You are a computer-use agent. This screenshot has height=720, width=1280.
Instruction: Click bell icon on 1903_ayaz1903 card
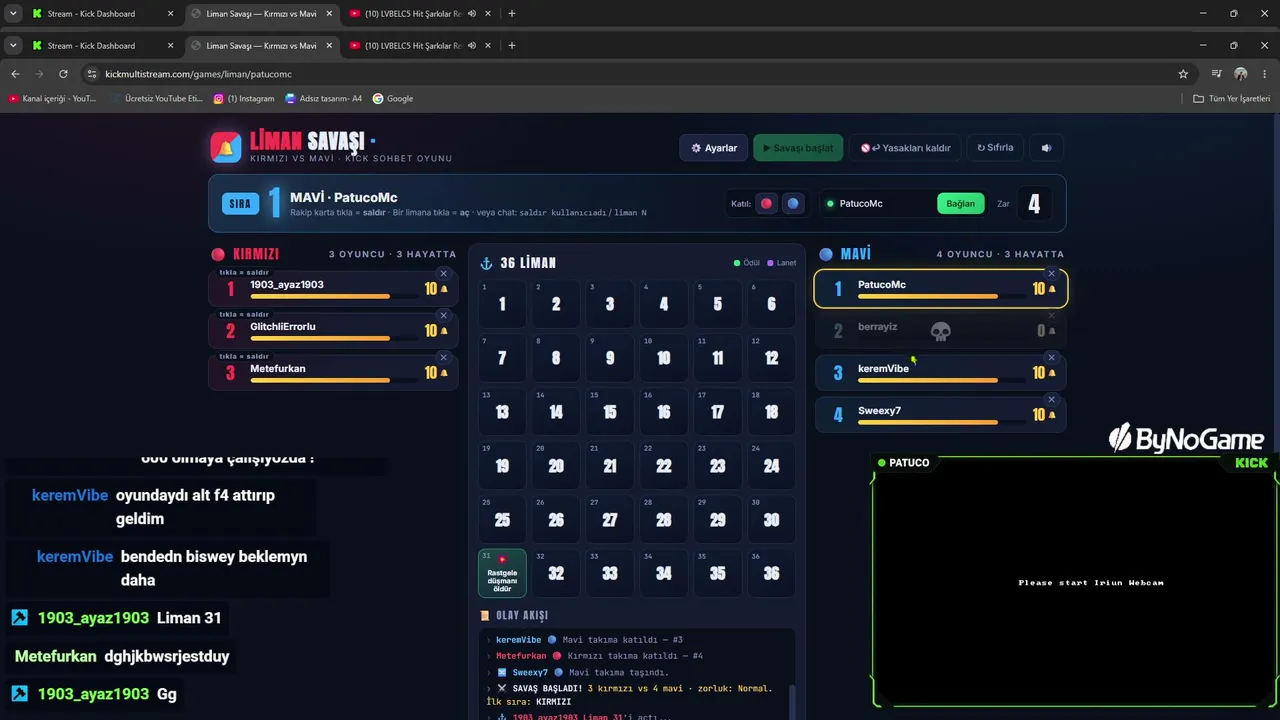tap(444, 289)
